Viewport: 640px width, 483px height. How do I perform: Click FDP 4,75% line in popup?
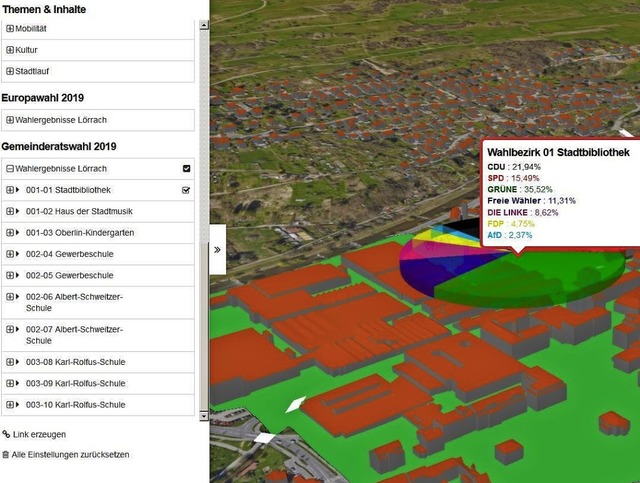(x=511, y=224)
